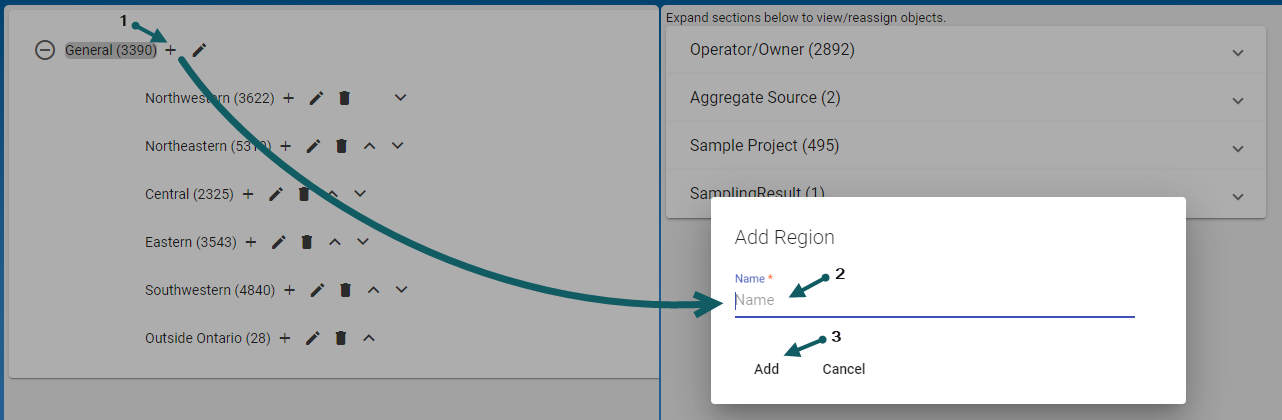The width and height of the screenshot is (1282, 420).
Task: Click the plus icon next to General
Action: 171,50
